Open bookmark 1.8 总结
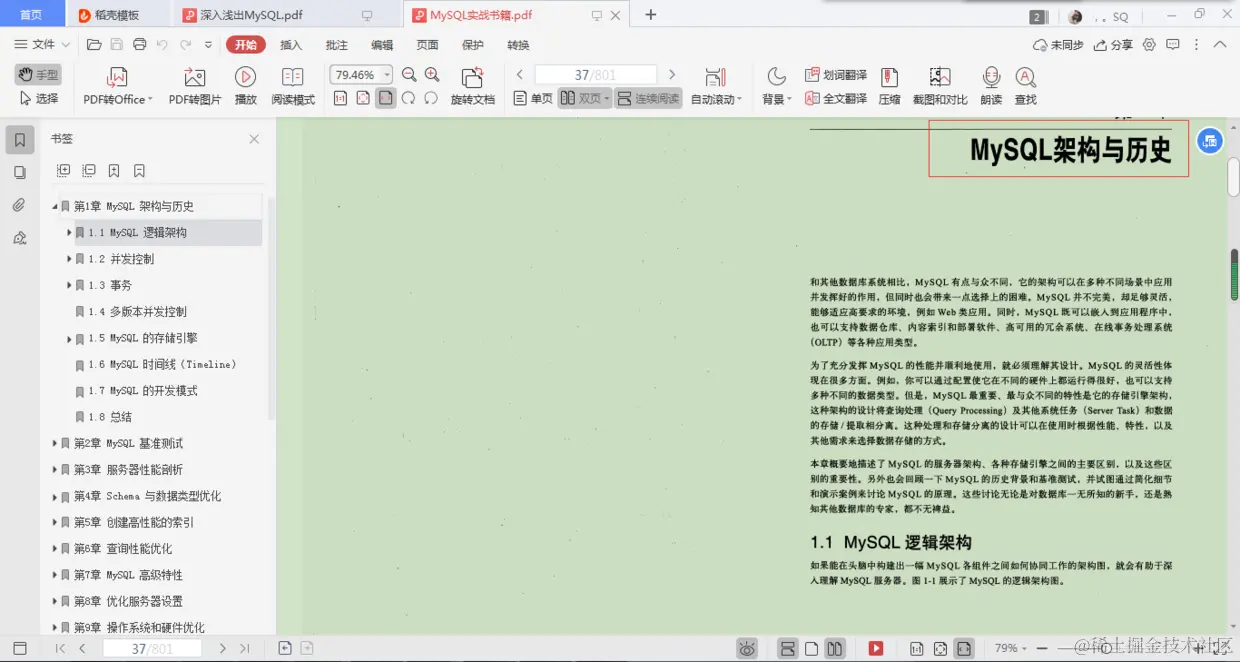Image resolution: width=1240 pixels, height=662 pixels. [x=110, y=417]
